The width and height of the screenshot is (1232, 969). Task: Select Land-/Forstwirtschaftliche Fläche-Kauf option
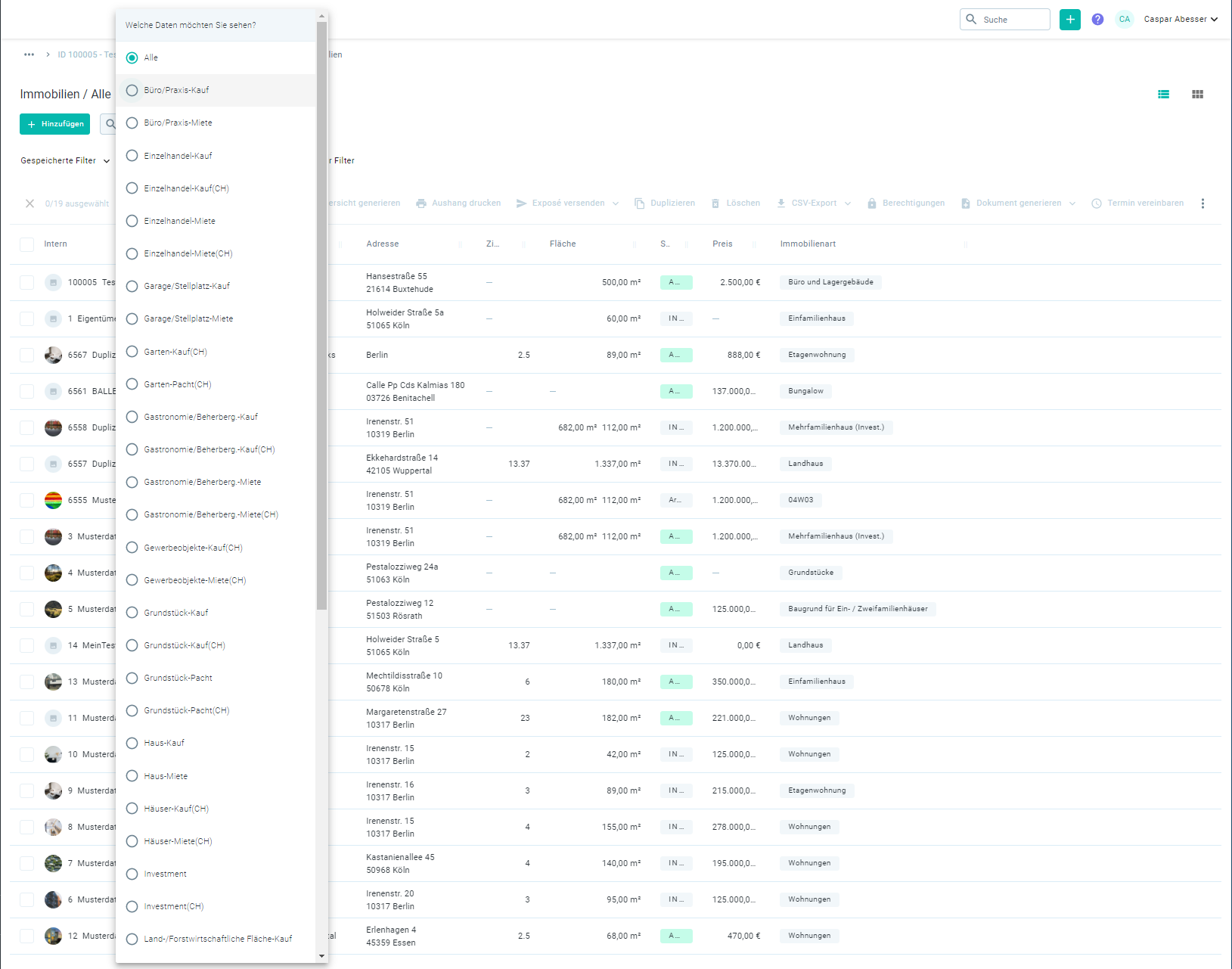pos(132,939)
